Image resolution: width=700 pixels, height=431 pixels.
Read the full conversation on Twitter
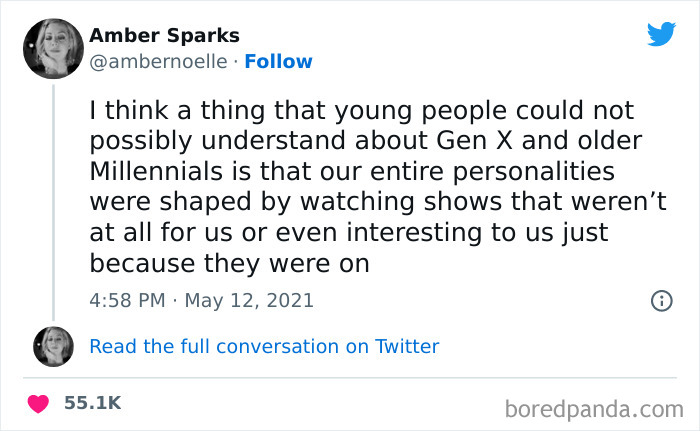pos(264,347)
